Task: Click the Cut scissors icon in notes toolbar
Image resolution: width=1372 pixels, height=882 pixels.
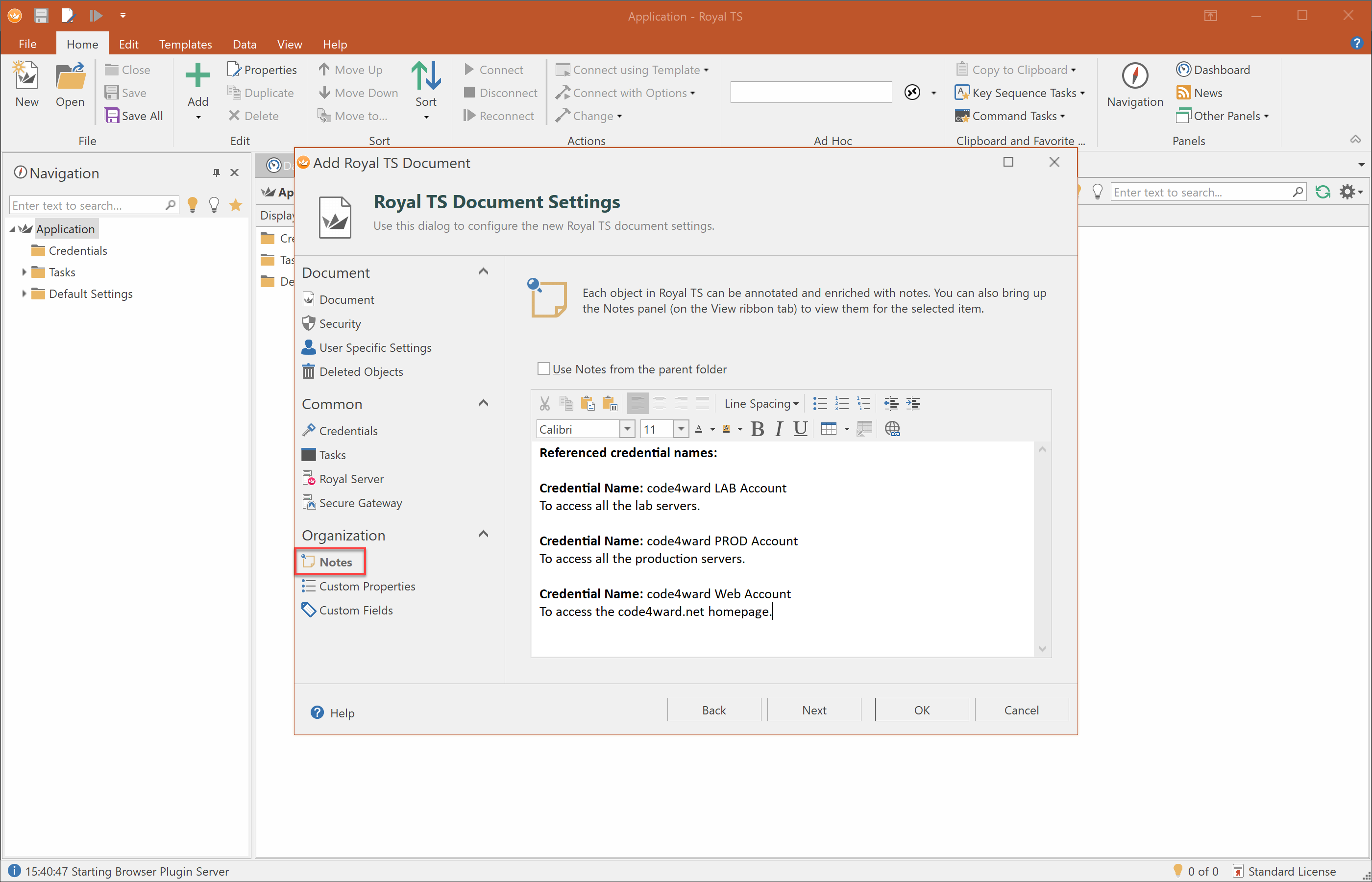Action: (544, 404)
